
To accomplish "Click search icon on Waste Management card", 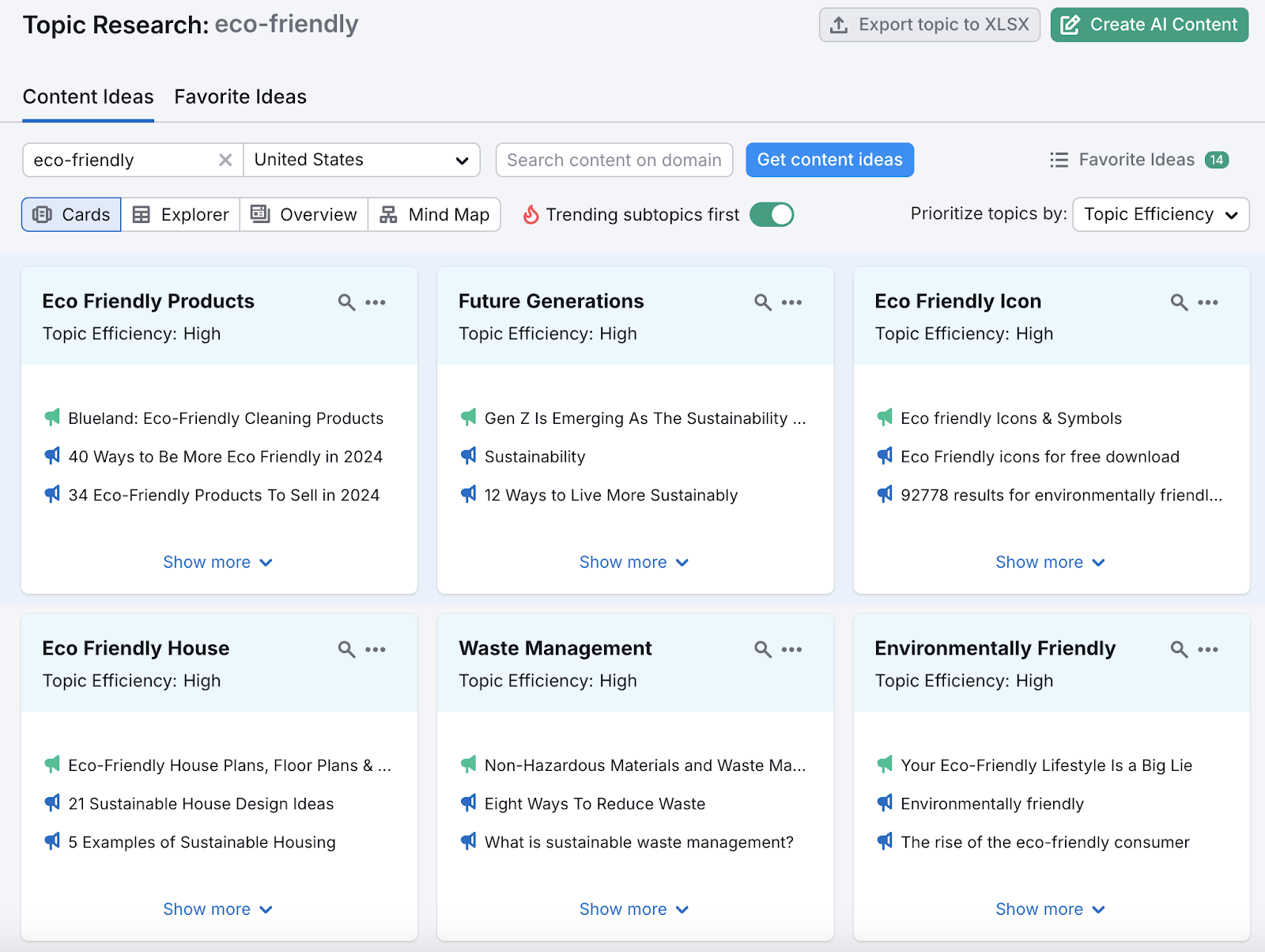I will 762,649.
